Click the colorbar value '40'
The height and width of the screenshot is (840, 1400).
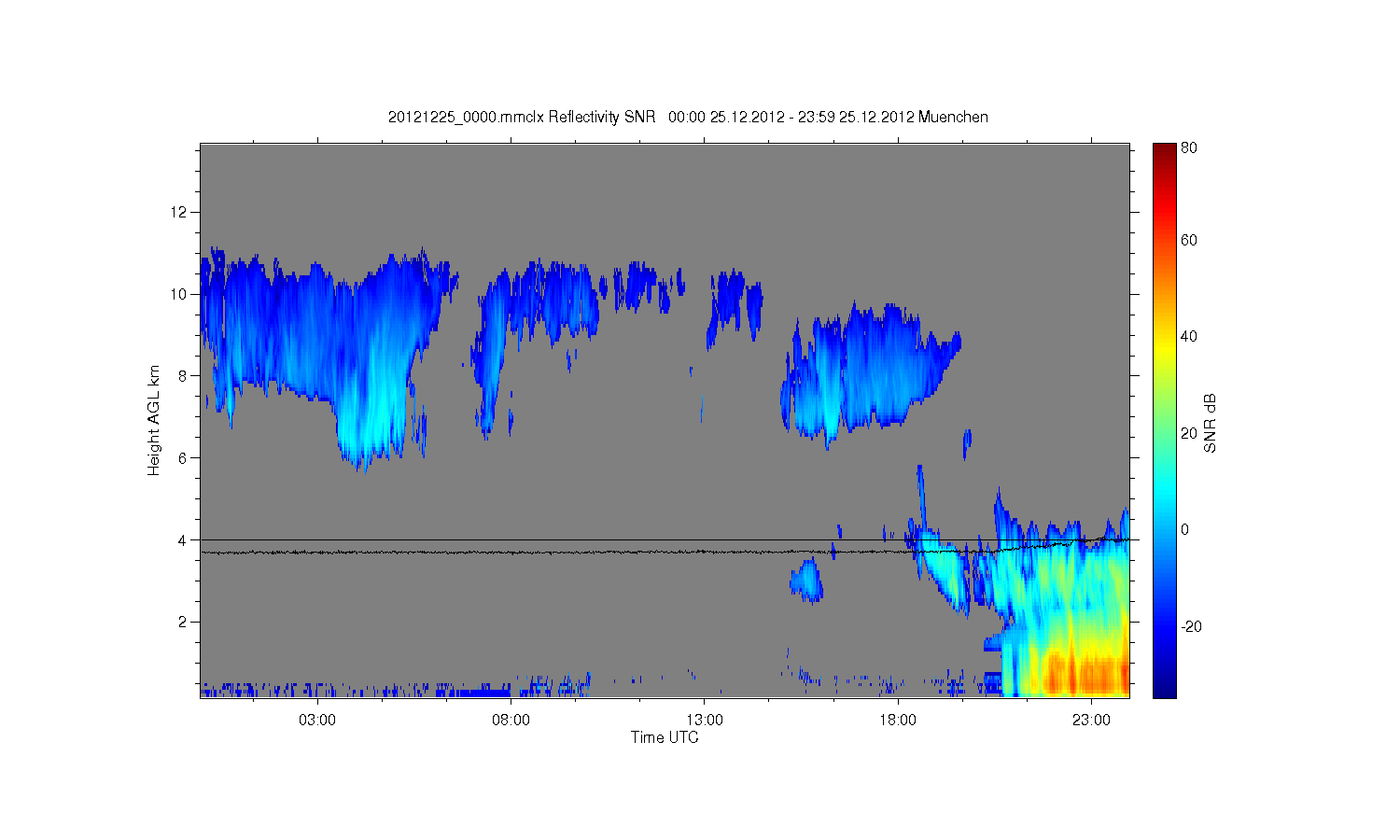point(1189,336)
